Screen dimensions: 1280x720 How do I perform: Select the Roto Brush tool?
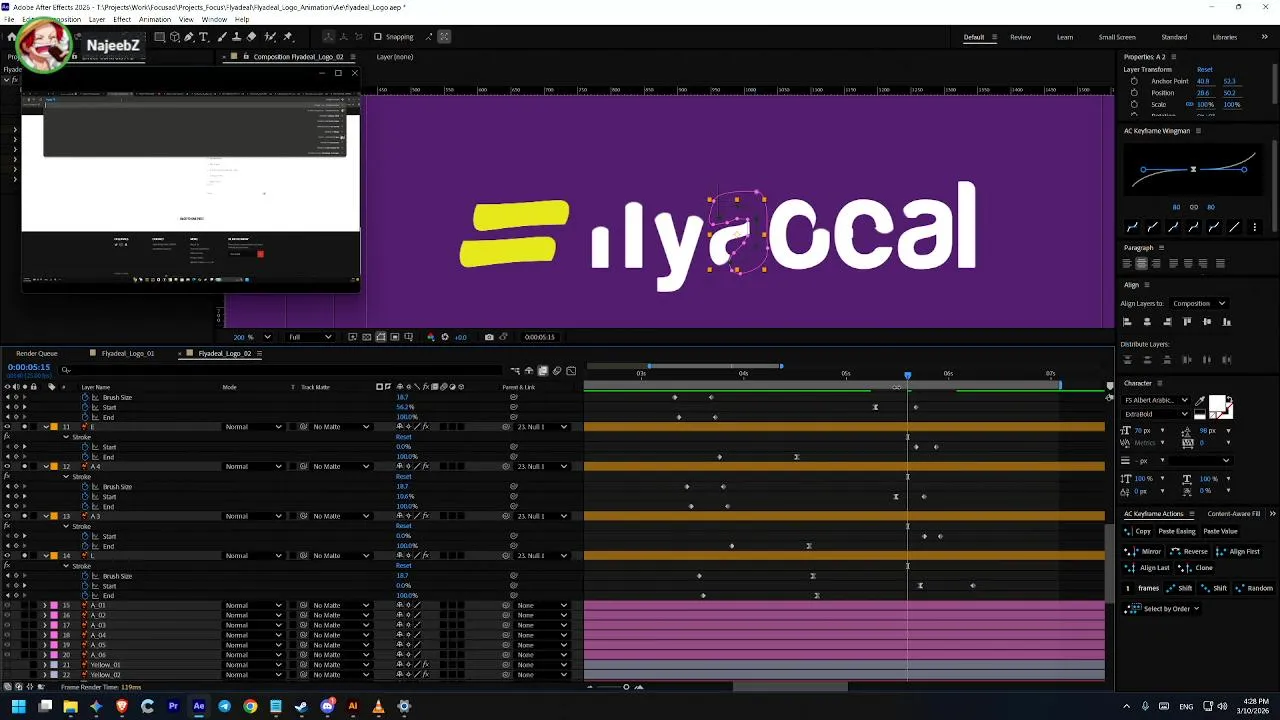(x=270, y=37)
